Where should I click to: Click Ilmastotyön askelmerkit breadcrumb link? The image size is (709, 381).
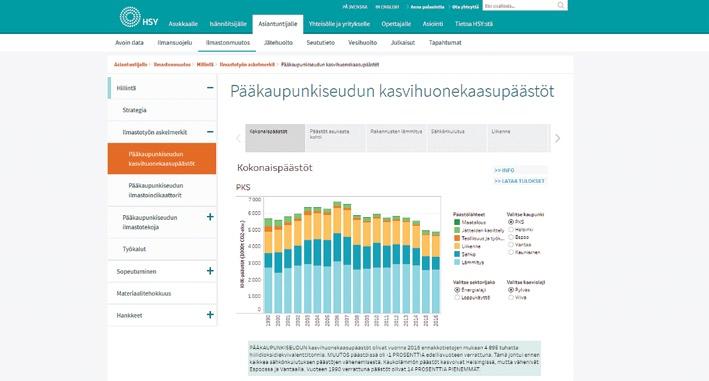coord(247,65)
